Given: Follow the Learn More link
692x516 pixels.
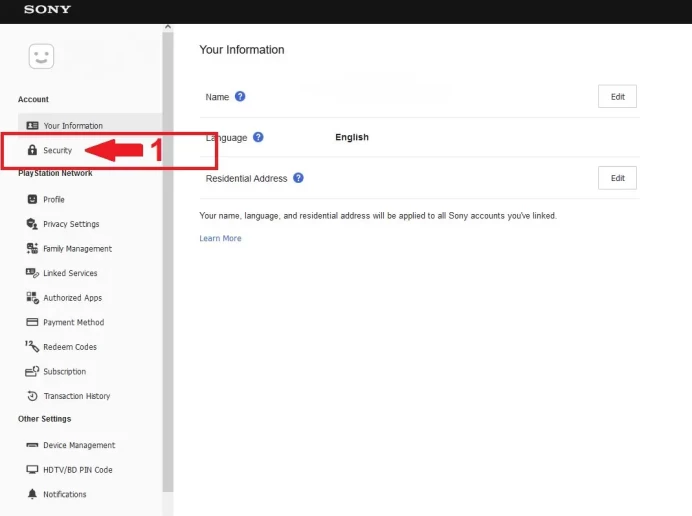Looking at the screenshot, I should [220, 238].
